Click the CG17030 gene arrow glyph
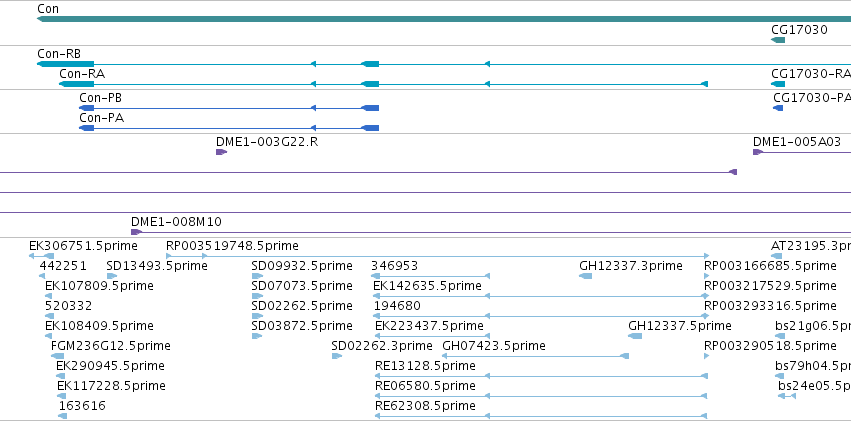Viewport: 851px width, 421px height. [778, 40]
